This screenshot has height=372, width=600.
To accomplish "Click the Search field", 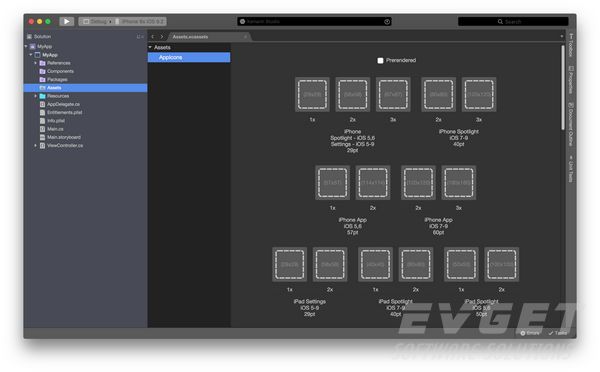I will [513, 21].
